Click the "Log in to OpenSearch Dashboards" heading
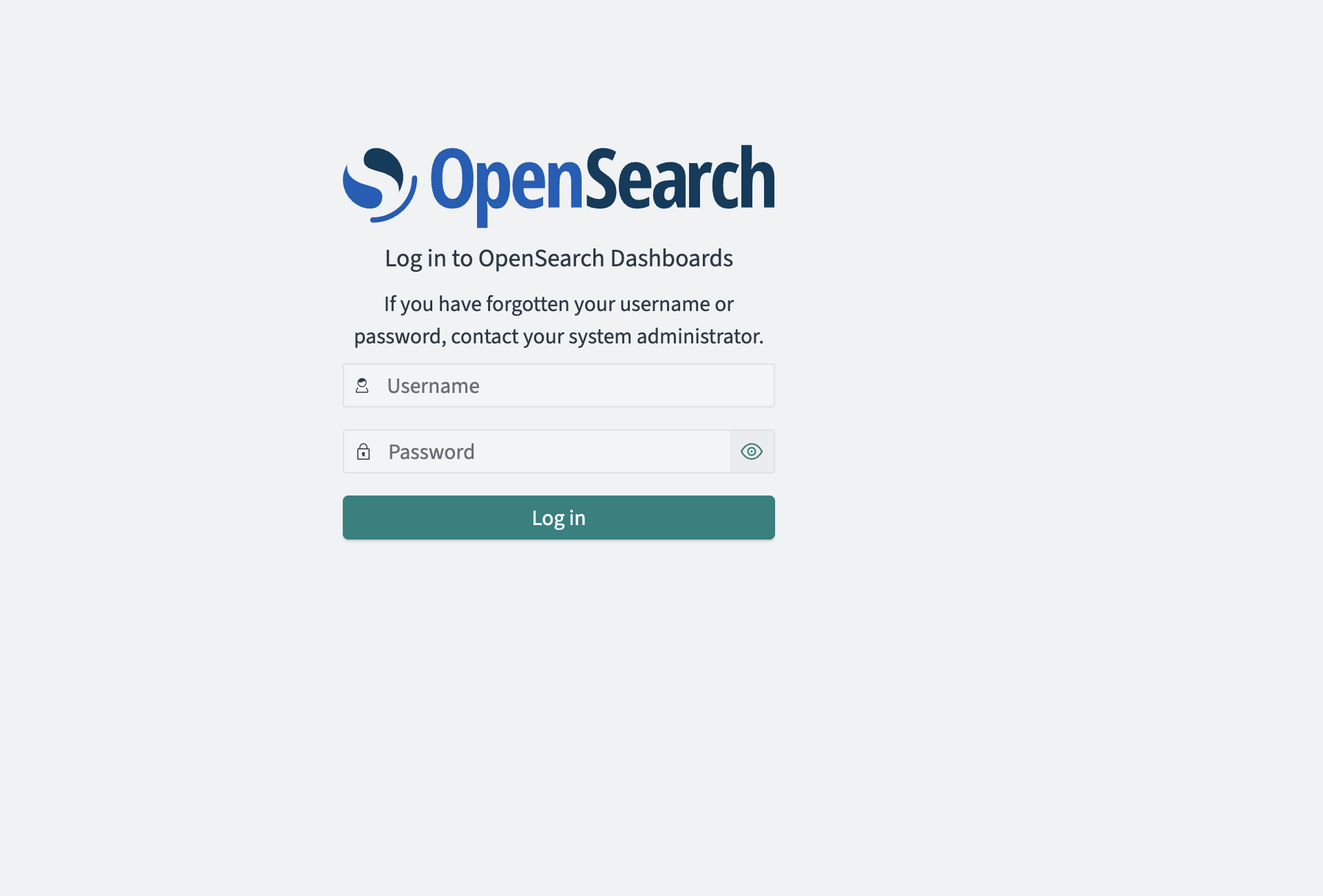1323x896 pixels. pos(559,258)
